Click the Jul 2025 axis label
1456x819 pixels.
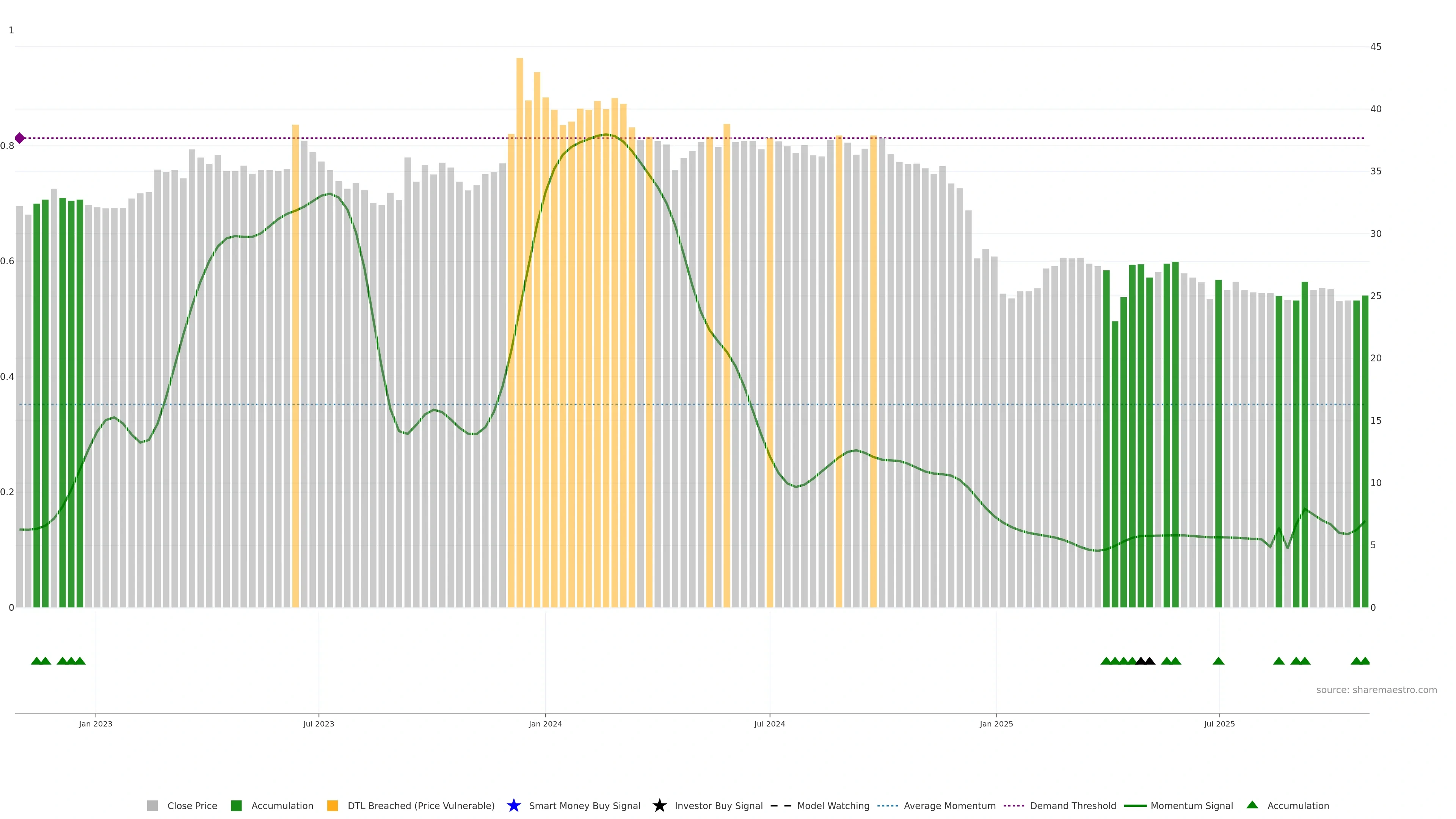coord(1219,723)
